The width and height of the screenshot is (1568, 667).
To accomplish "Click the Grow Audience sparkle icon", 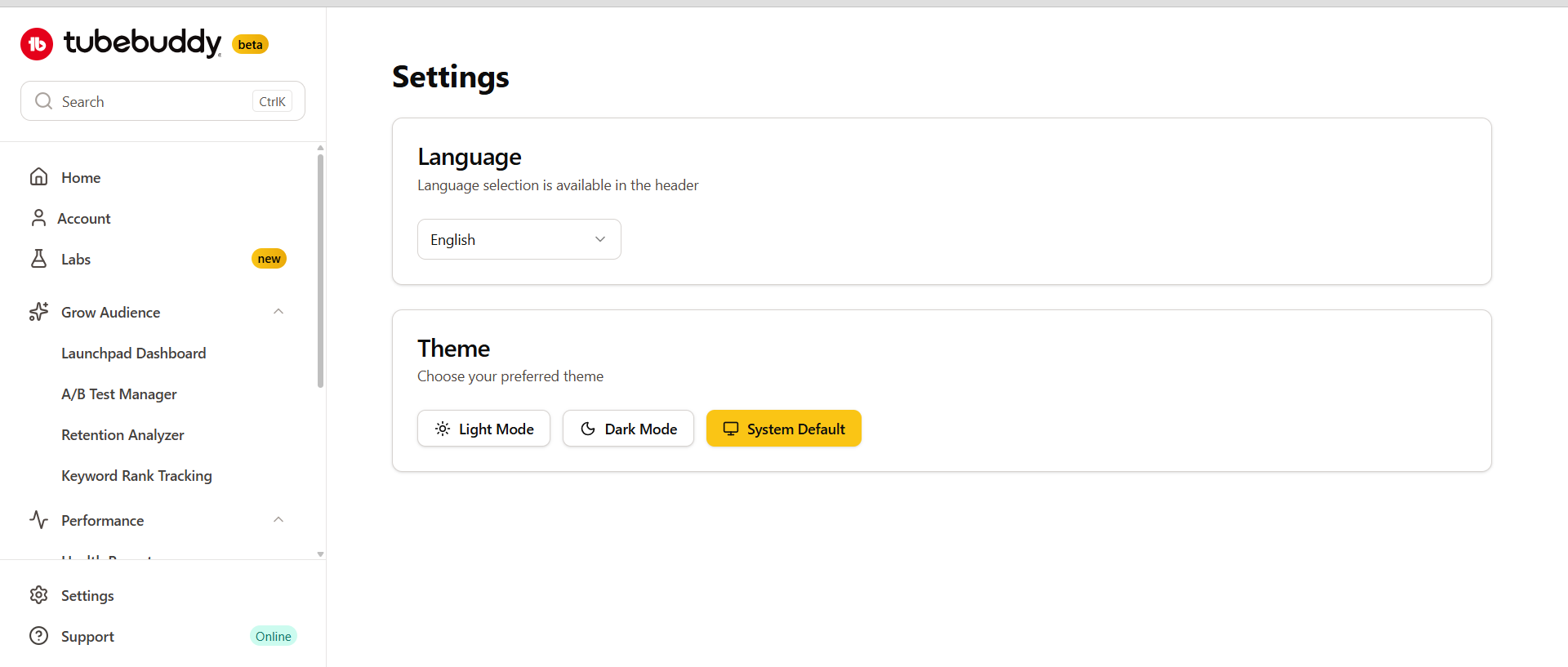I will pos(38,312).
